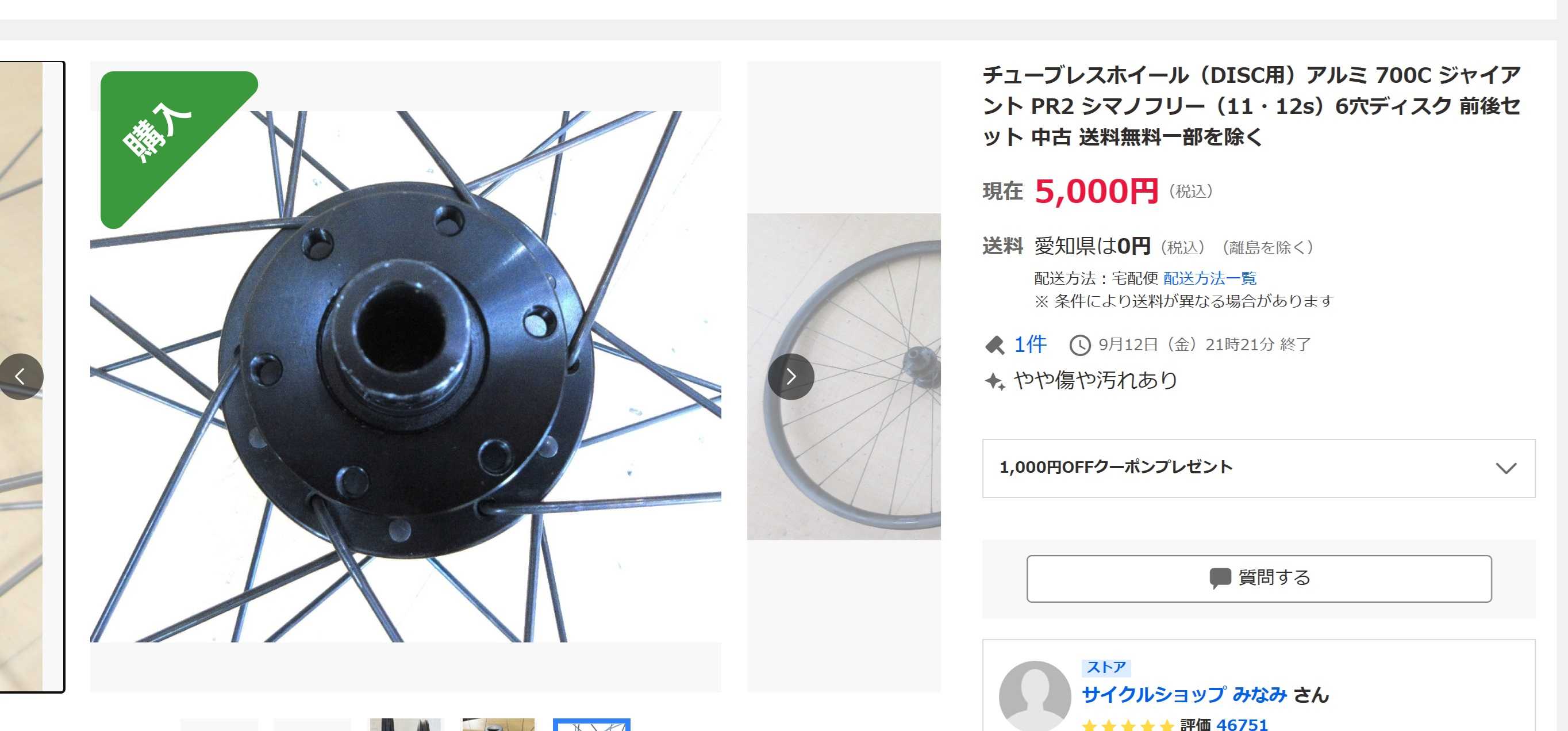1568x731 pixels.
Task: Click the yellow star rating icons
Action: 1127,725
